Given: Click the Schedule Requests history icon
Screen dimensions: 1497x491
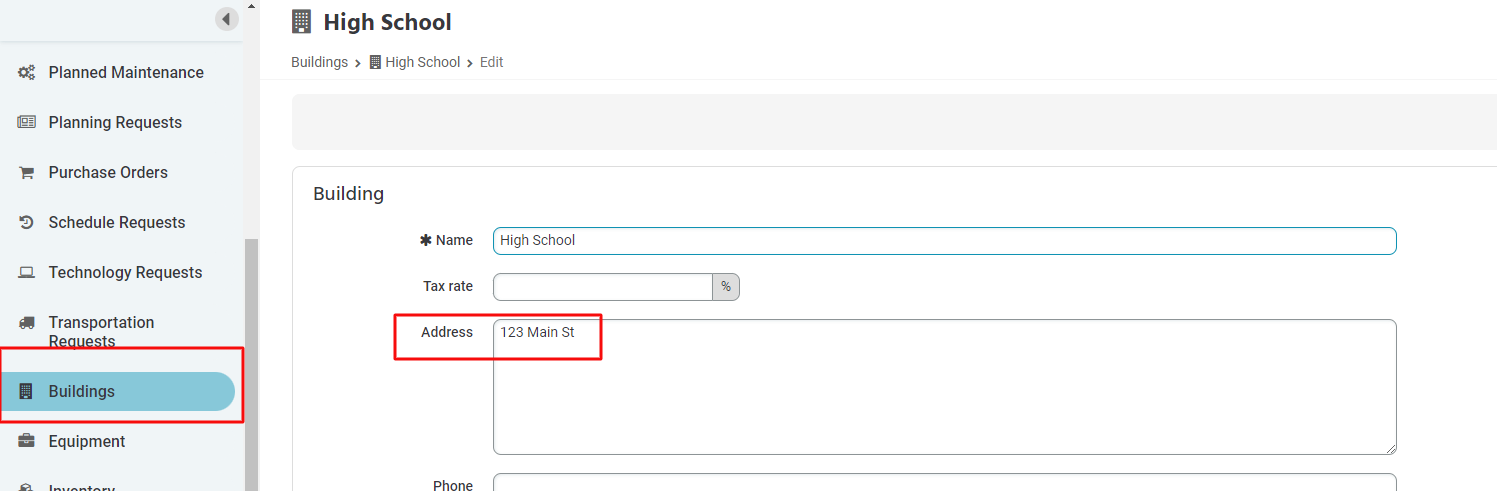Looking at the screenshot, I should tap(27, 222).
